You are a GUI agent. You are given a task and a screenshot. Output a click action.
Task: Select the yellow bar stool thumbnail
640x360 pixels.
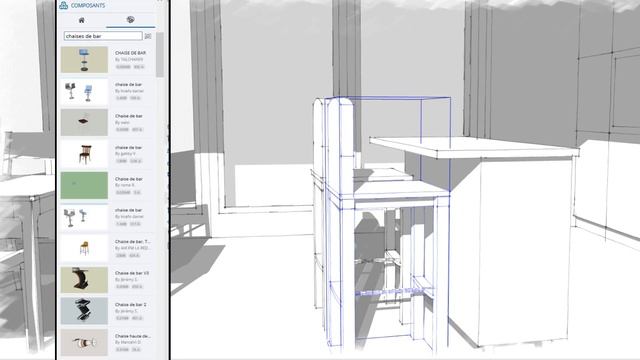click(84, 248)
